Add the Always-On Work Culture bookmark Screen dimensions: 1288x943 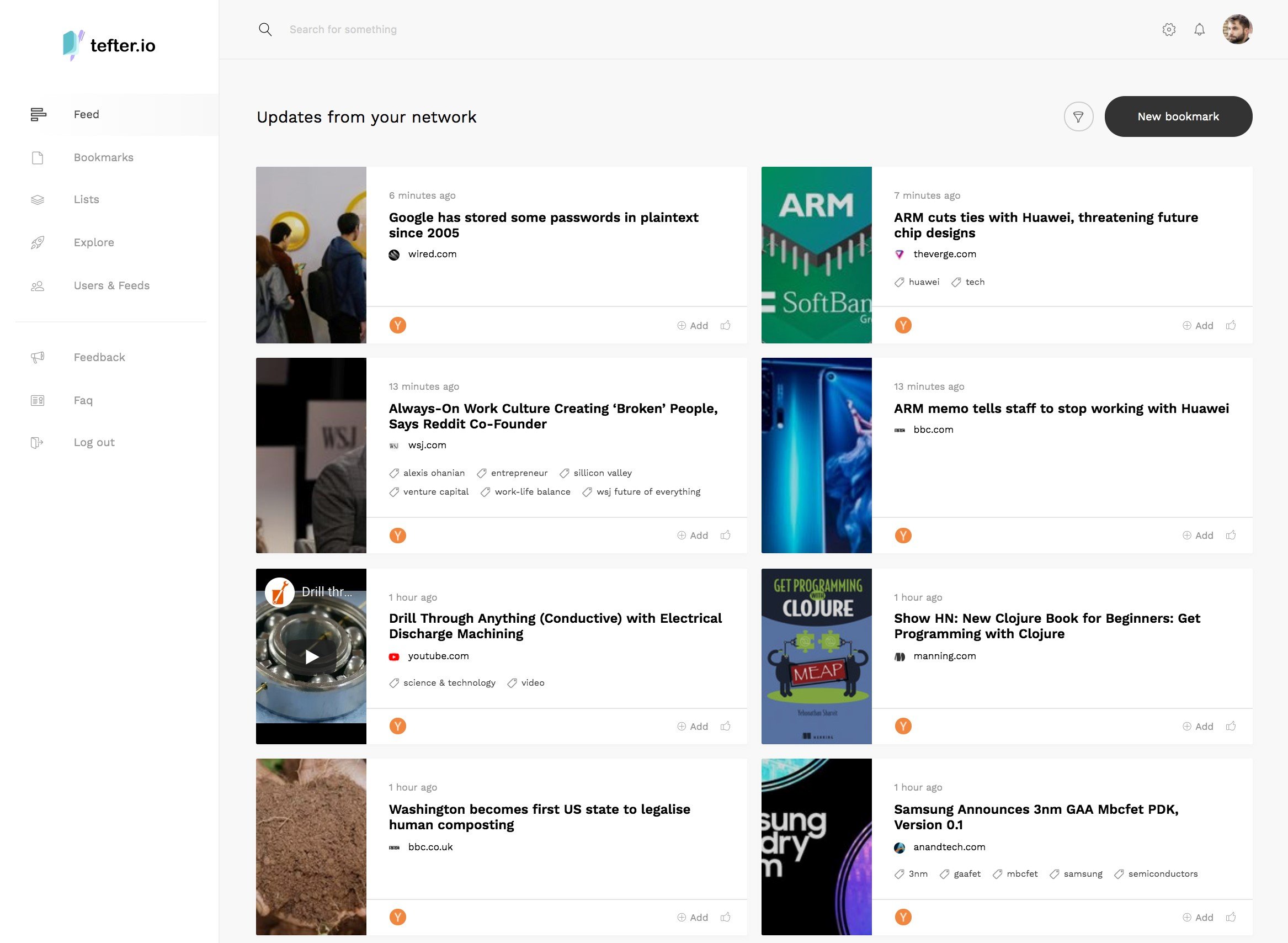click(693, 536)
